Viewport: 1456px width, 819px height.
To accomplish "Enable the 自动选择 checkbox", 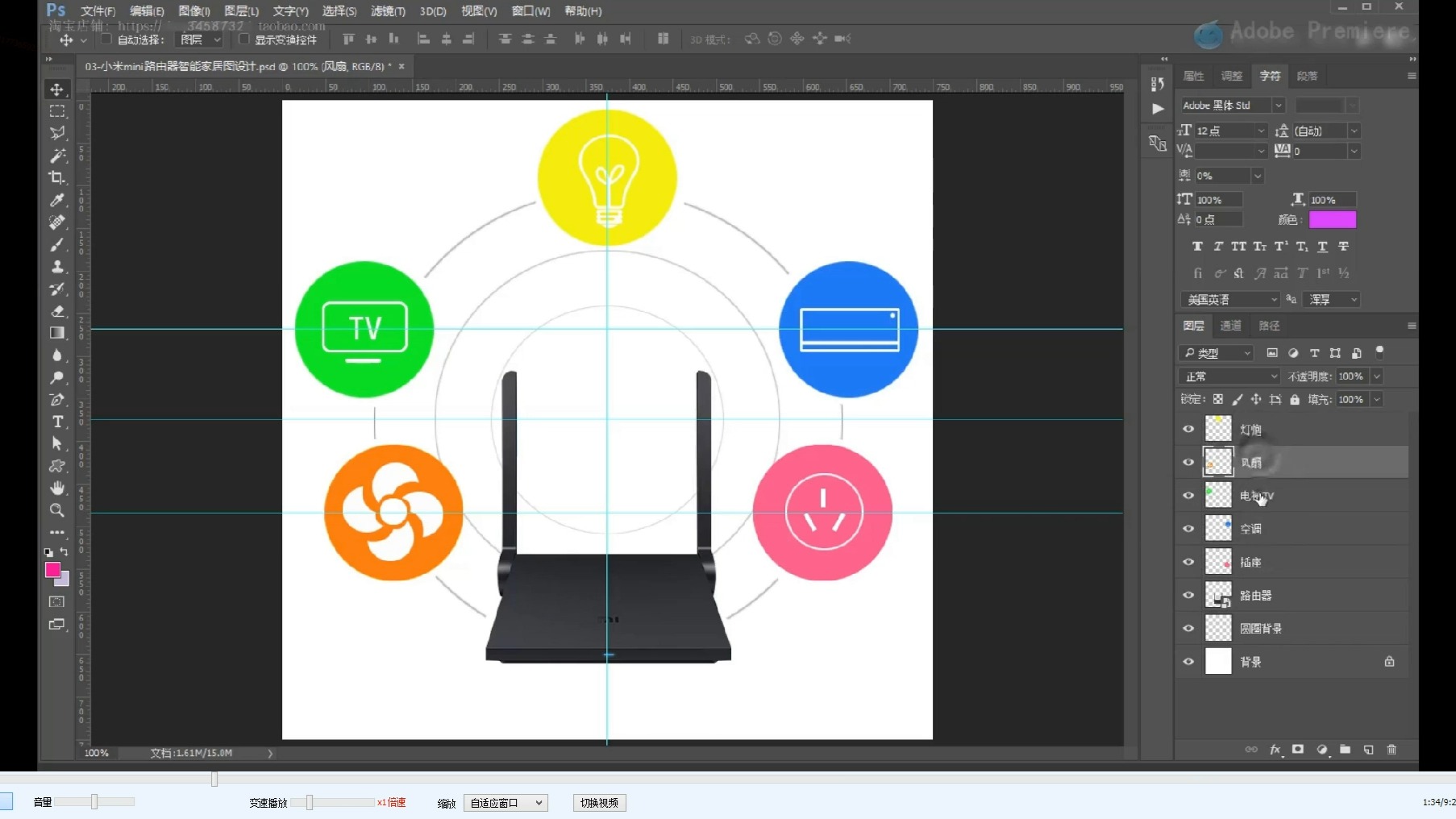I will (106, 39).
